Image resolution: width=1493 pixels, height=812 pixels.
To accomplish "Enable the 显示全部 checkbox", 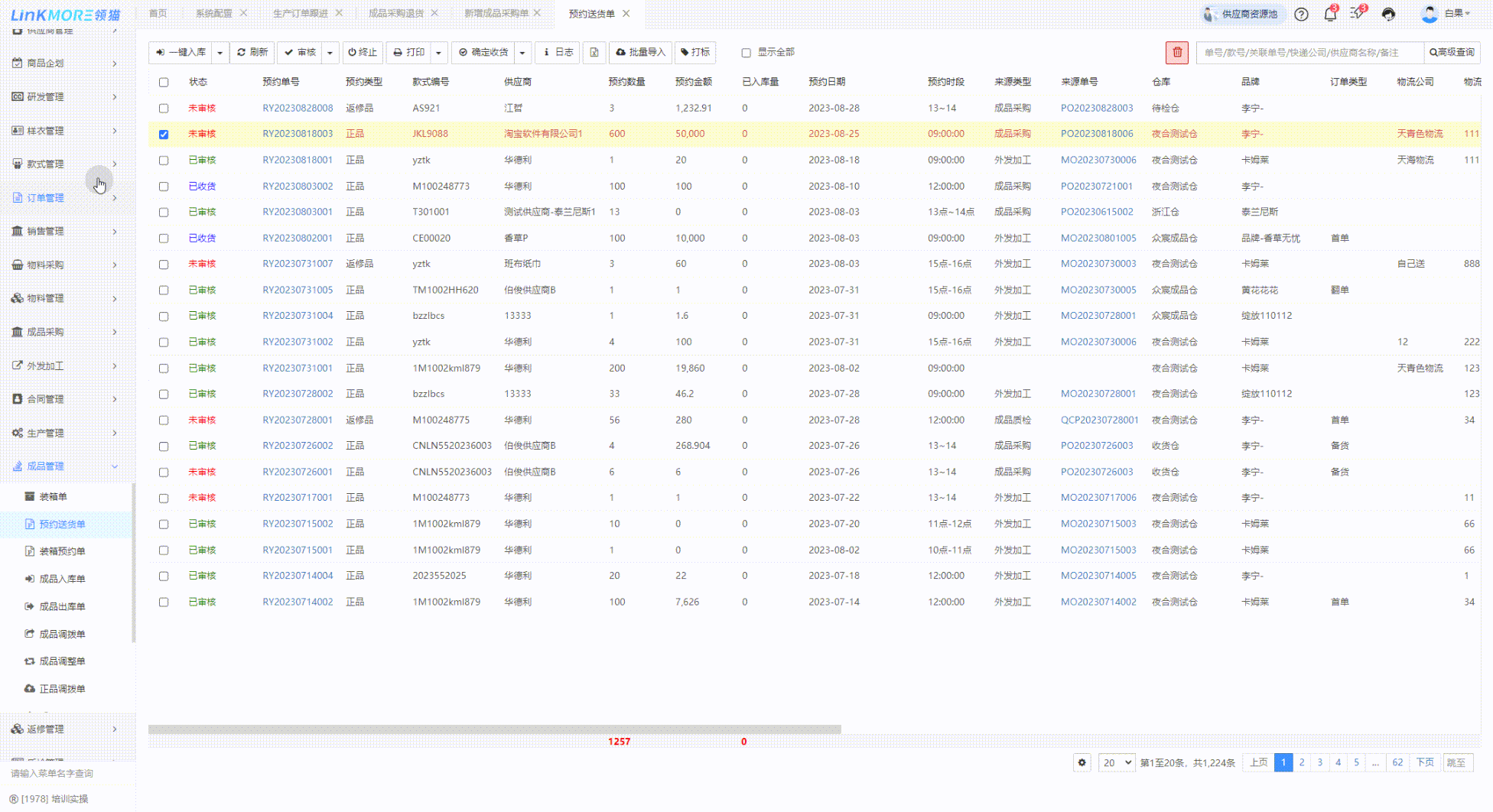I will click(x=746, y=53).
